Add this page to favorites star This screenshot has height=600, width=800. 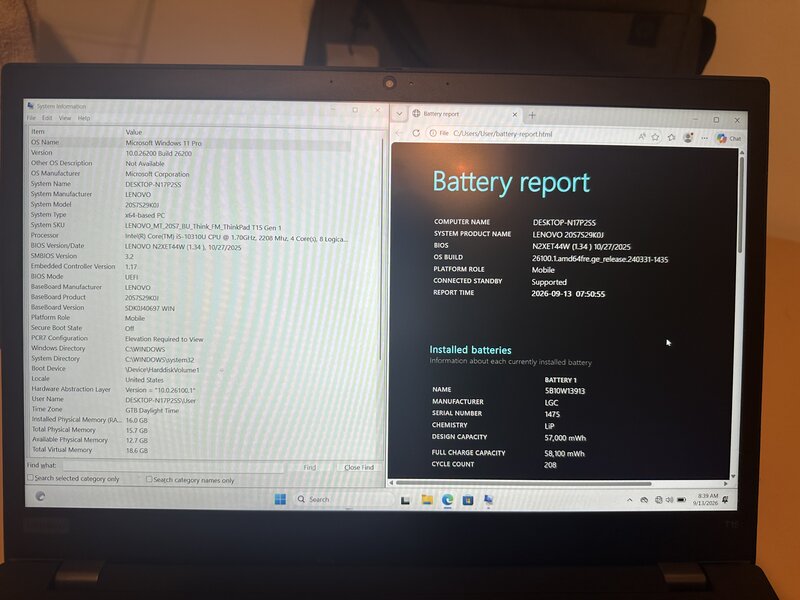pyautogui.click(x=656, y=136)
